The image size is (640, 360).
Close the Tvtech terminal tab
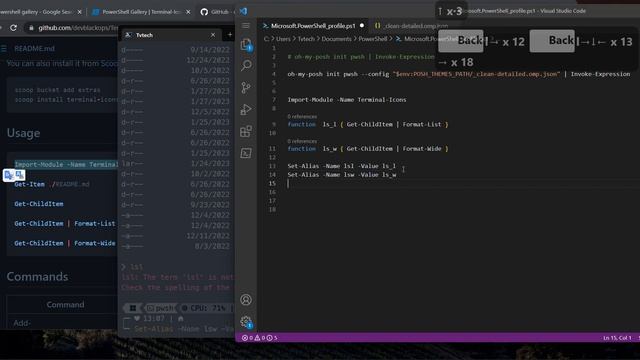click(213, 35)
